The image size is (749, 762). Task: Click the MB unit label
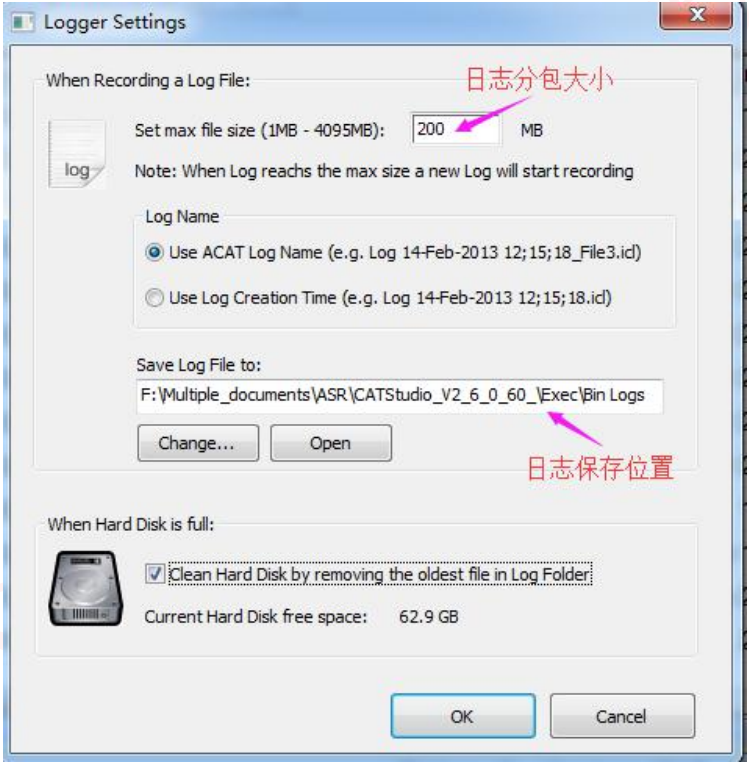pyautogui.click(x=531, y=130)
